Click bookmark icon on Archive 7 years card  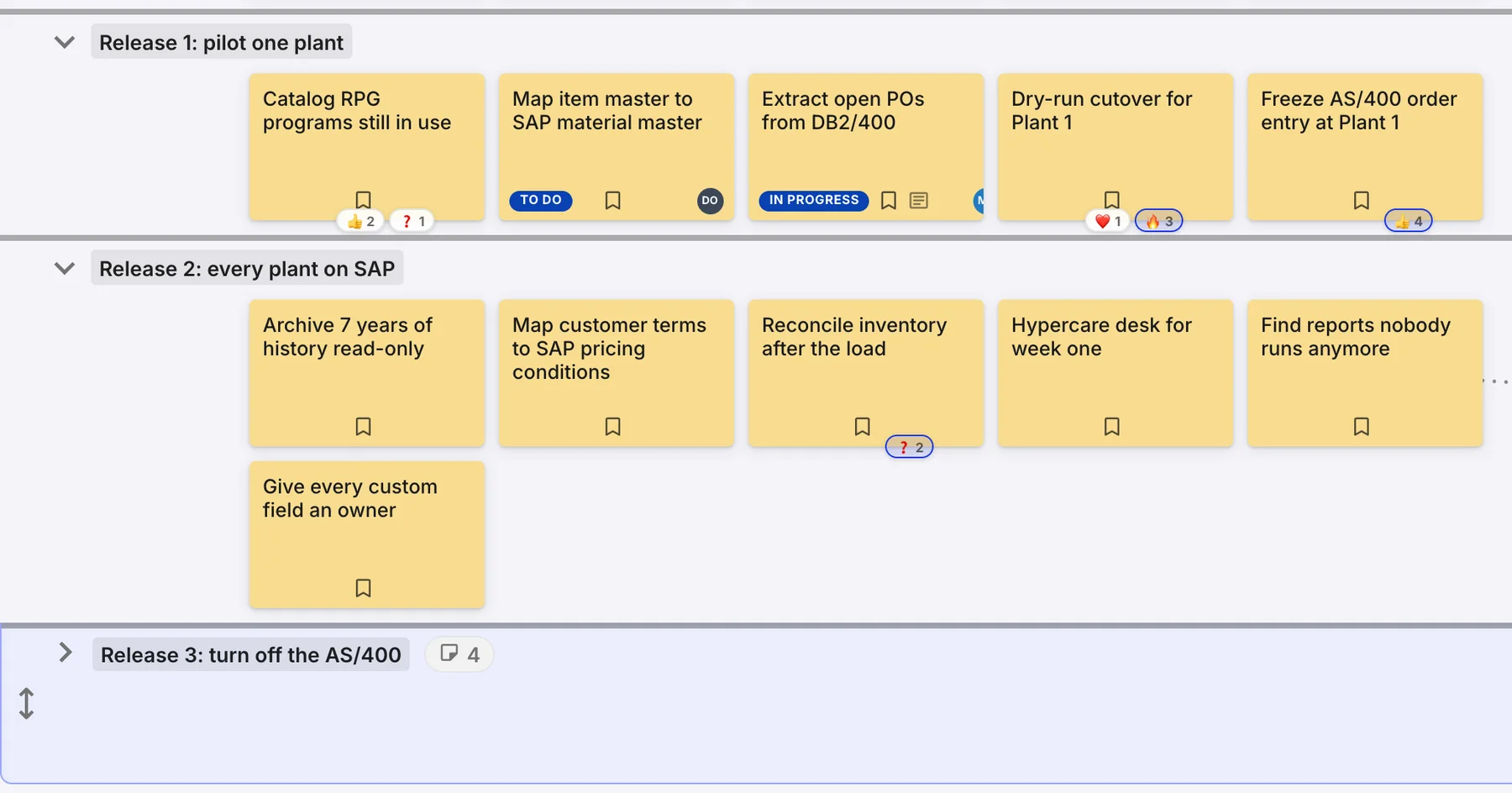363,427
